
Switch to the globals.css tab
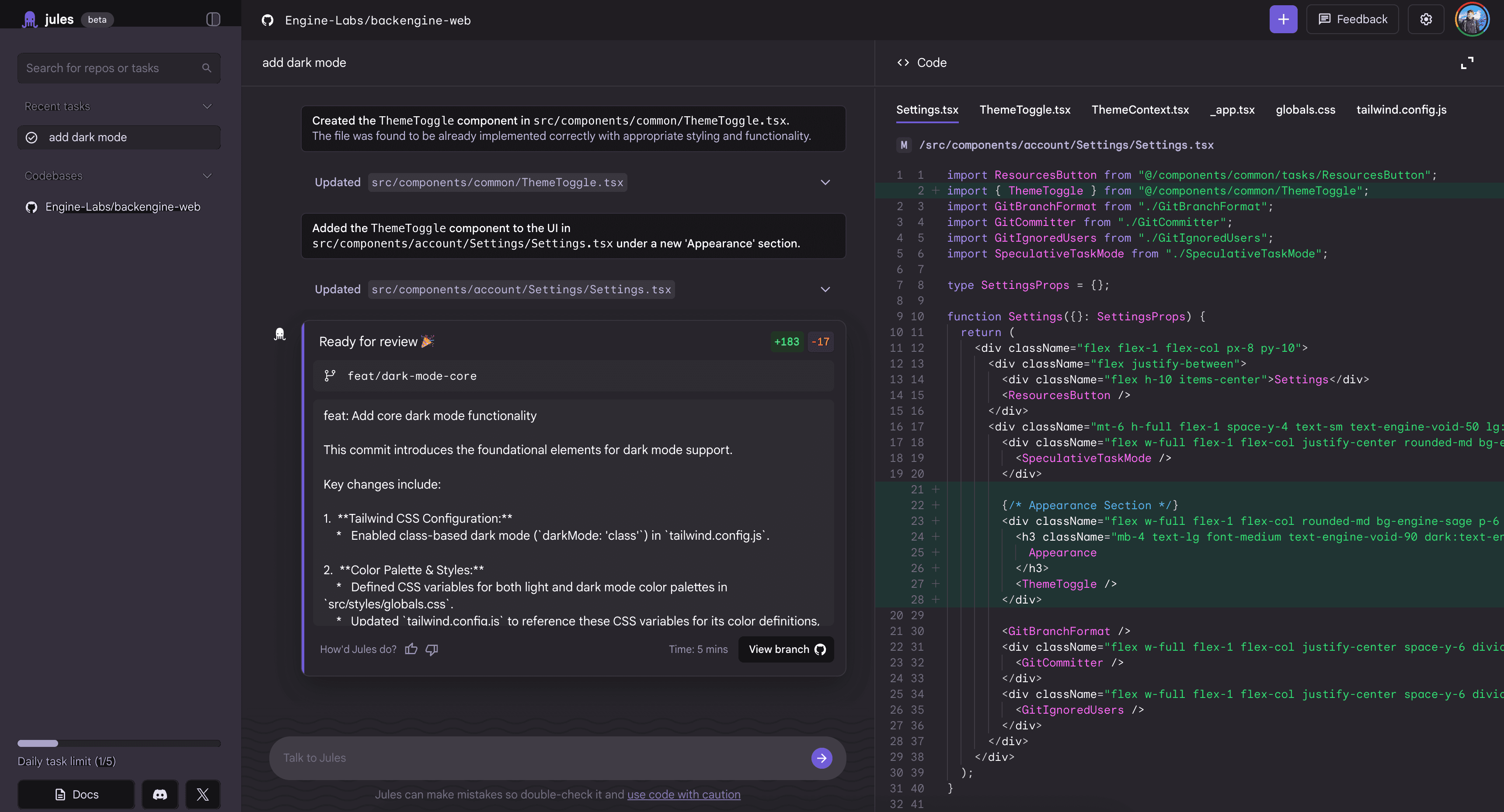tap(1306, 110)
